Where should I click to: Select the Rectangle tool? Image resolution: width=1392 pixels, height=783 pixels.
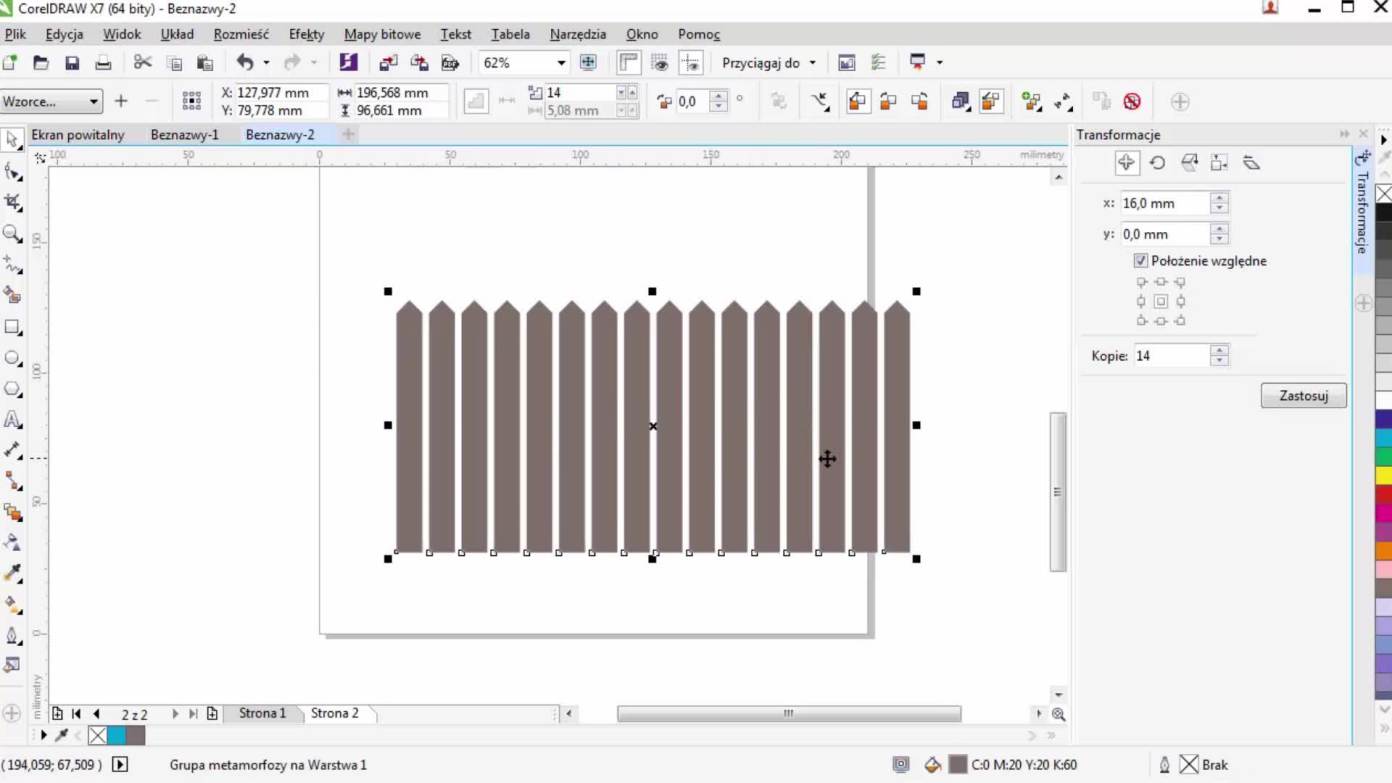pos(12,327)
